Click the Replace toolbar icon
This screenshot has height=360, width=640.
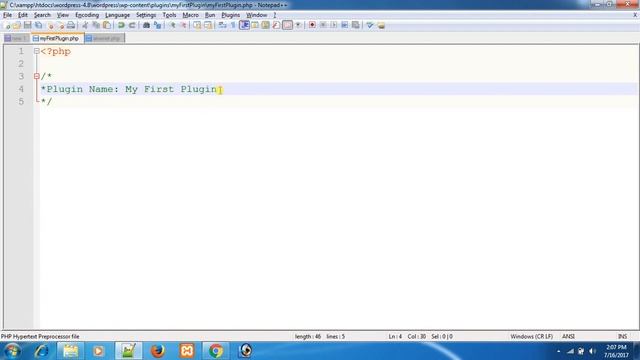point(157,25)
